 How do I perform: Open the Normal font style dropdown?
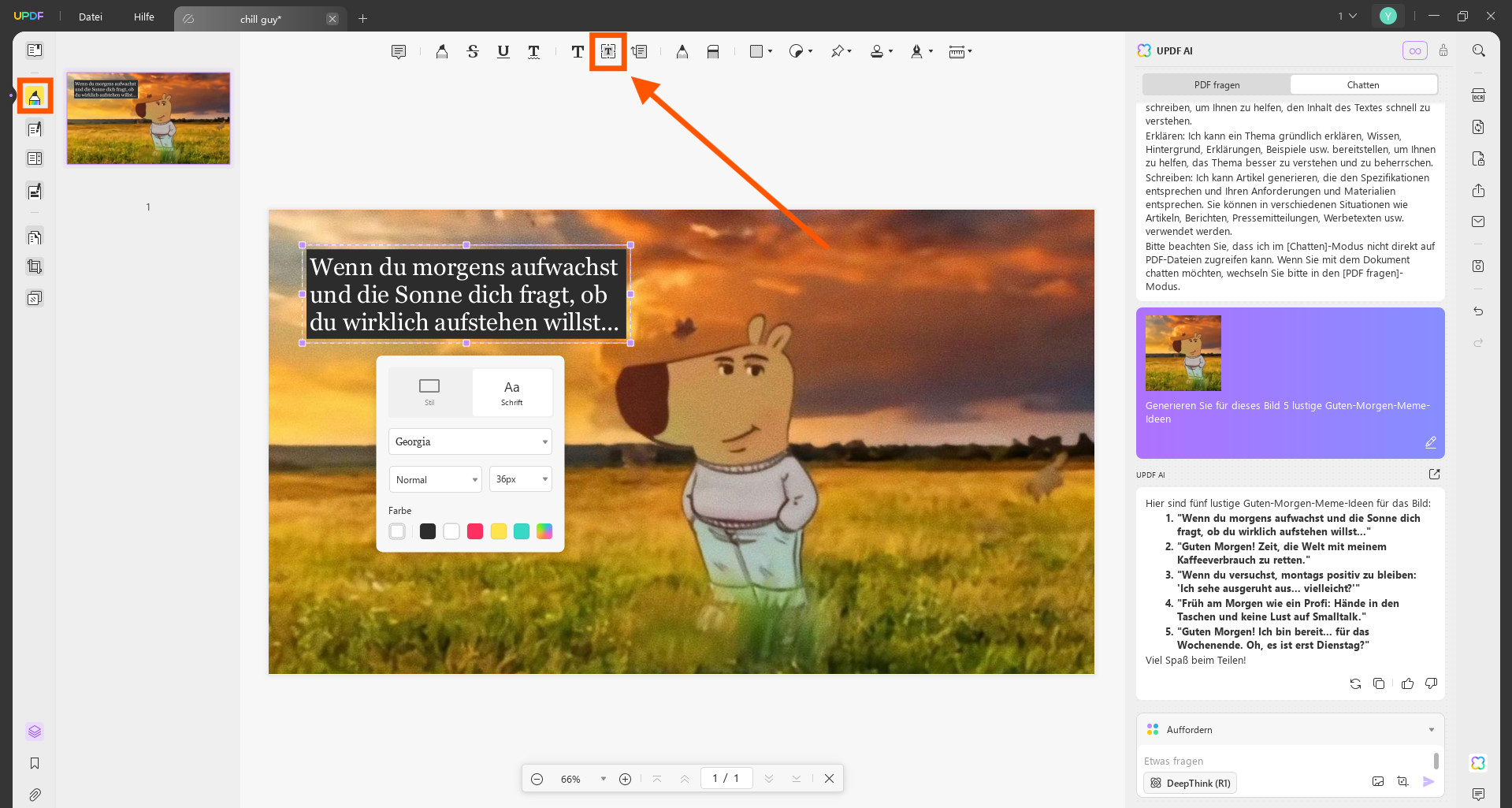(x=435, y=479)
